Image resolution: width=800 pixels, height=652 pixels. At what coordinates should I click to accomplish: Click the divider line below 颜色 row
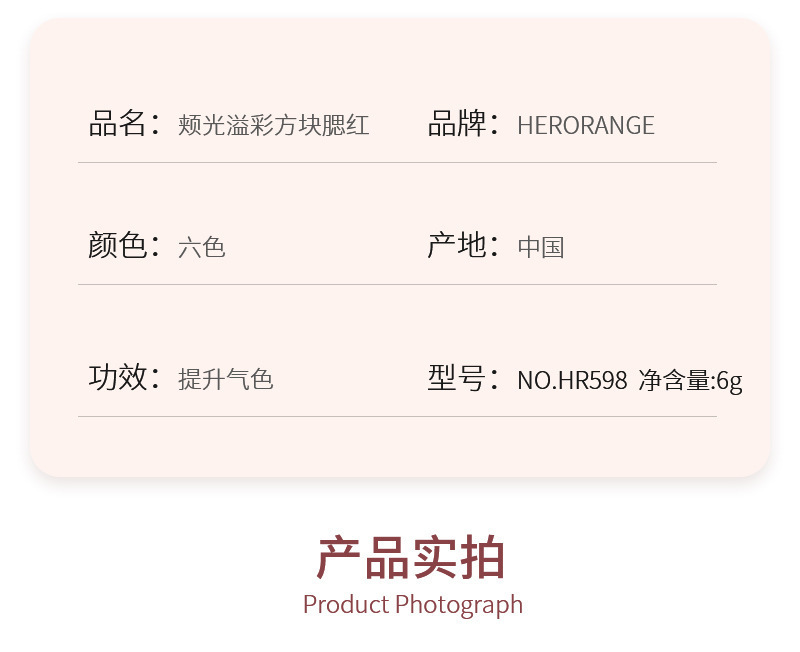(397, 284)
